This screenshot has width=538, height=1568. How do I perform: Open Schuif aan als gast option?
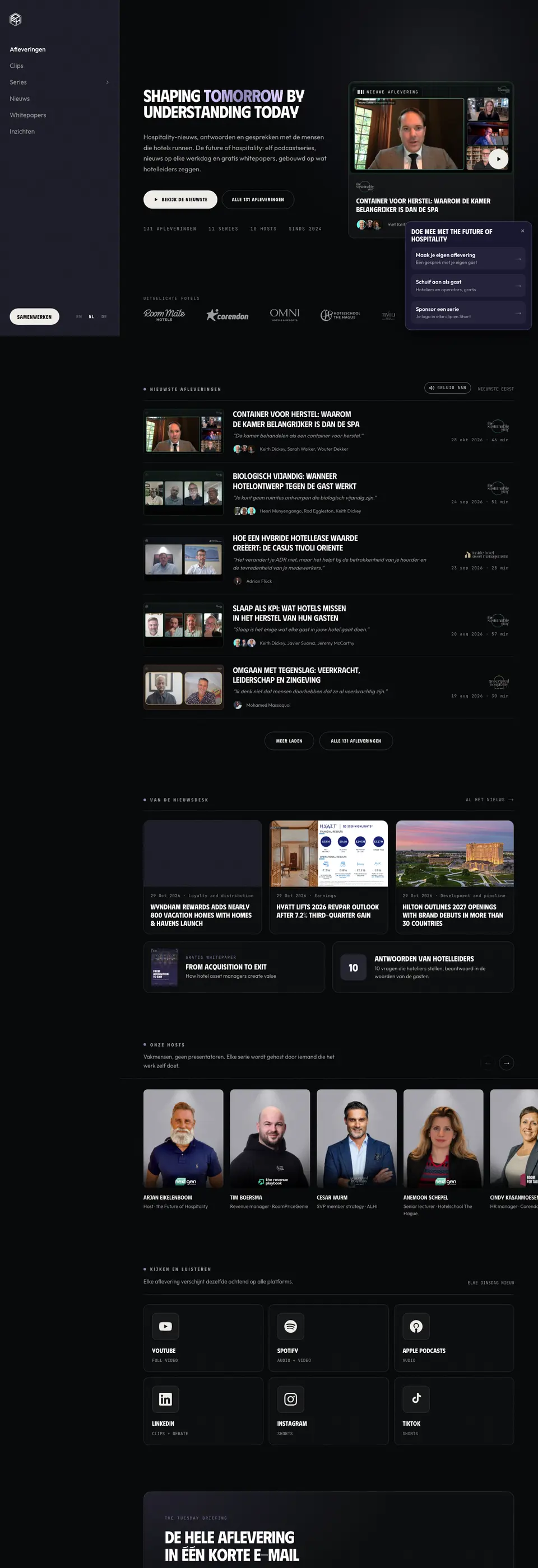468,286
